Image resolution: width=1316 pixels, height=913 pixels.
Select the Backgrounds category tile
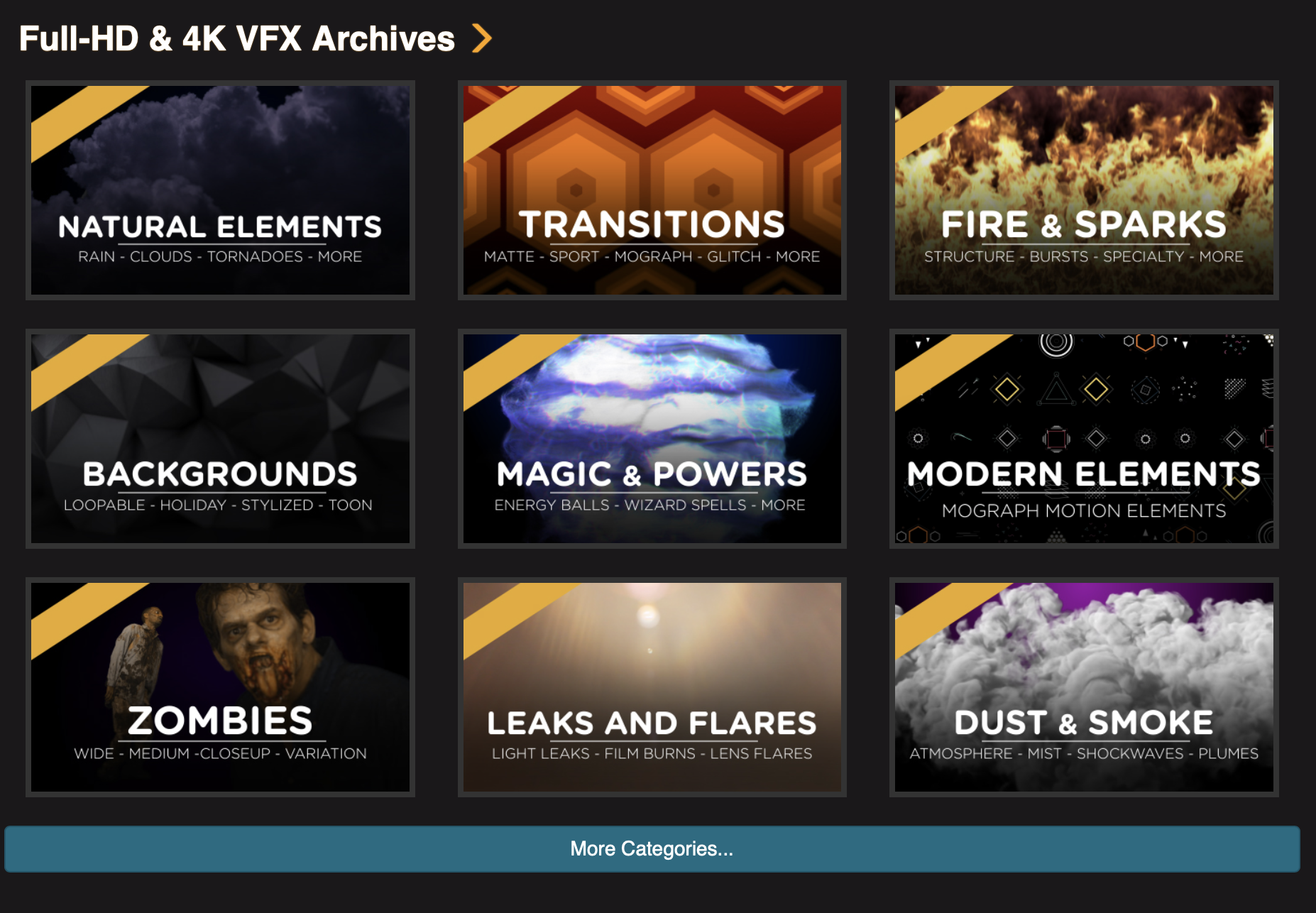pyautogui.click(x=220, y=439)
